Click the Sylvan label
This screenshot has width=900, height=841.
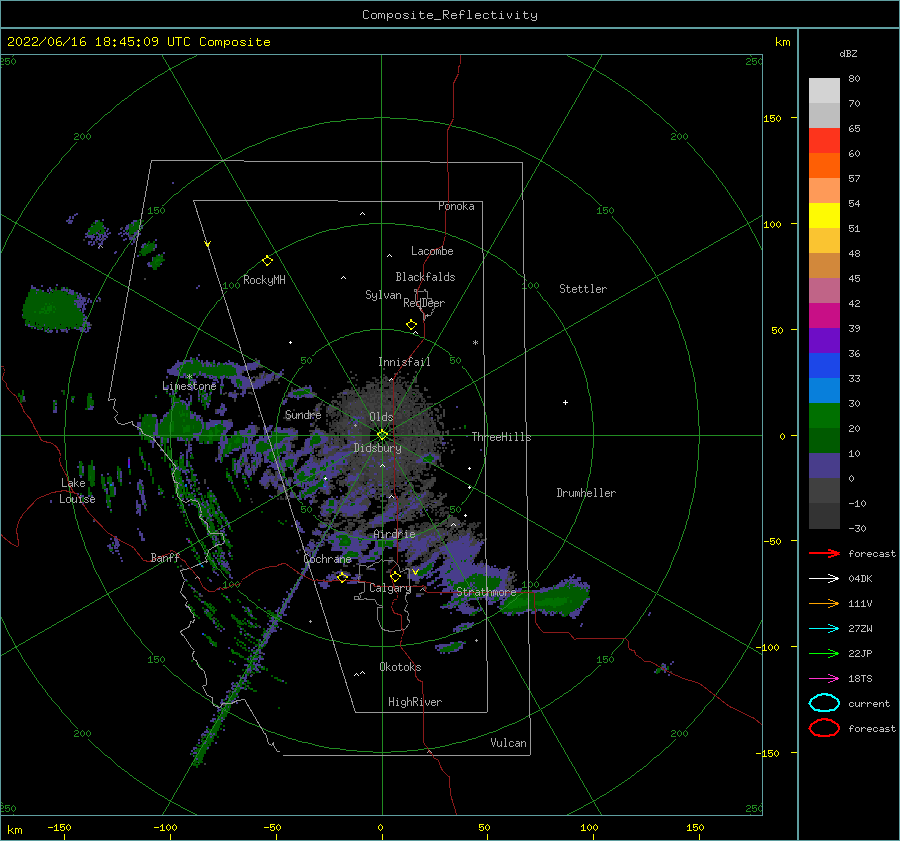(383, 295)
